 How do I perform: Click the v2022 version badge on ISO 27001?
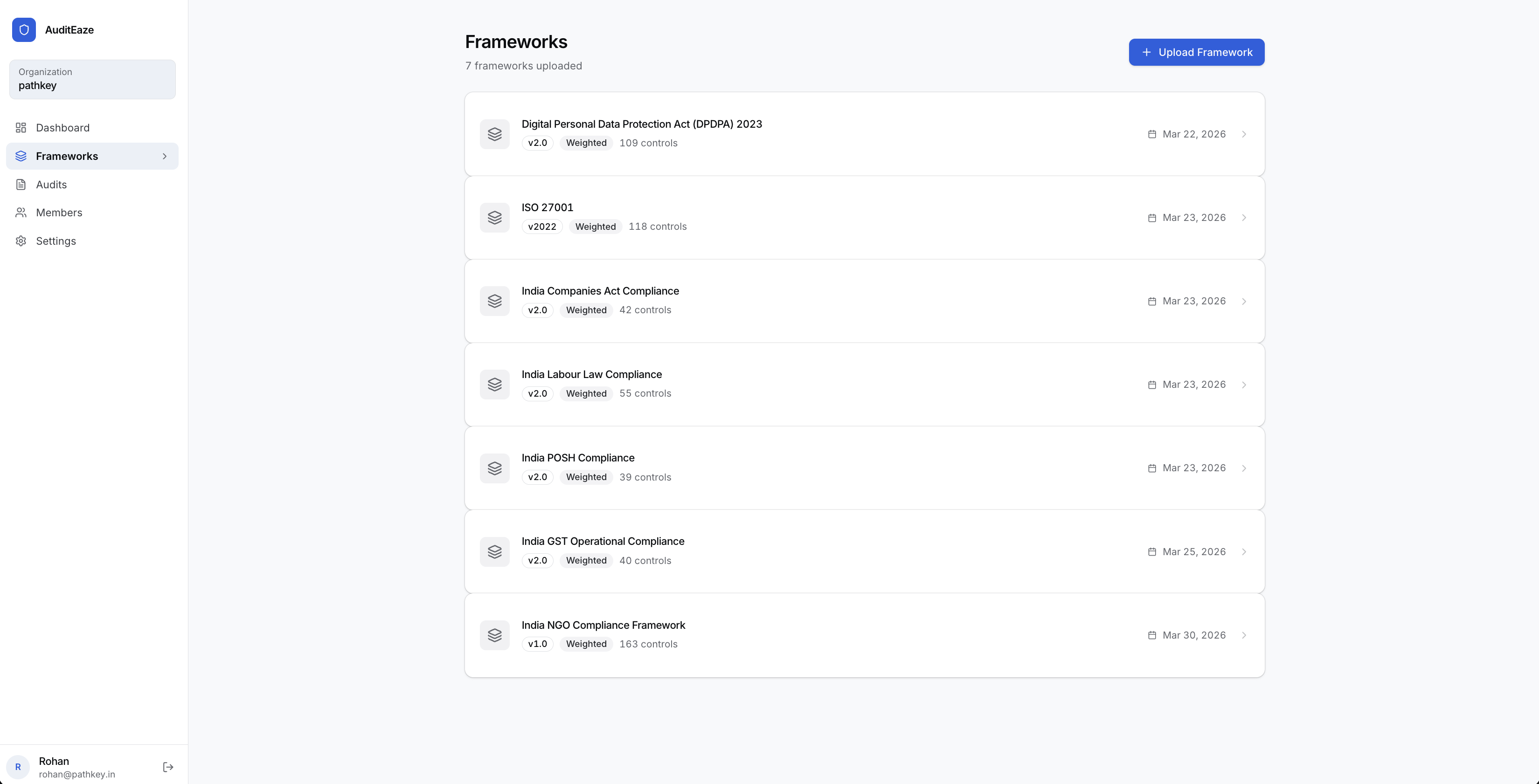click(x=542, y=227)
